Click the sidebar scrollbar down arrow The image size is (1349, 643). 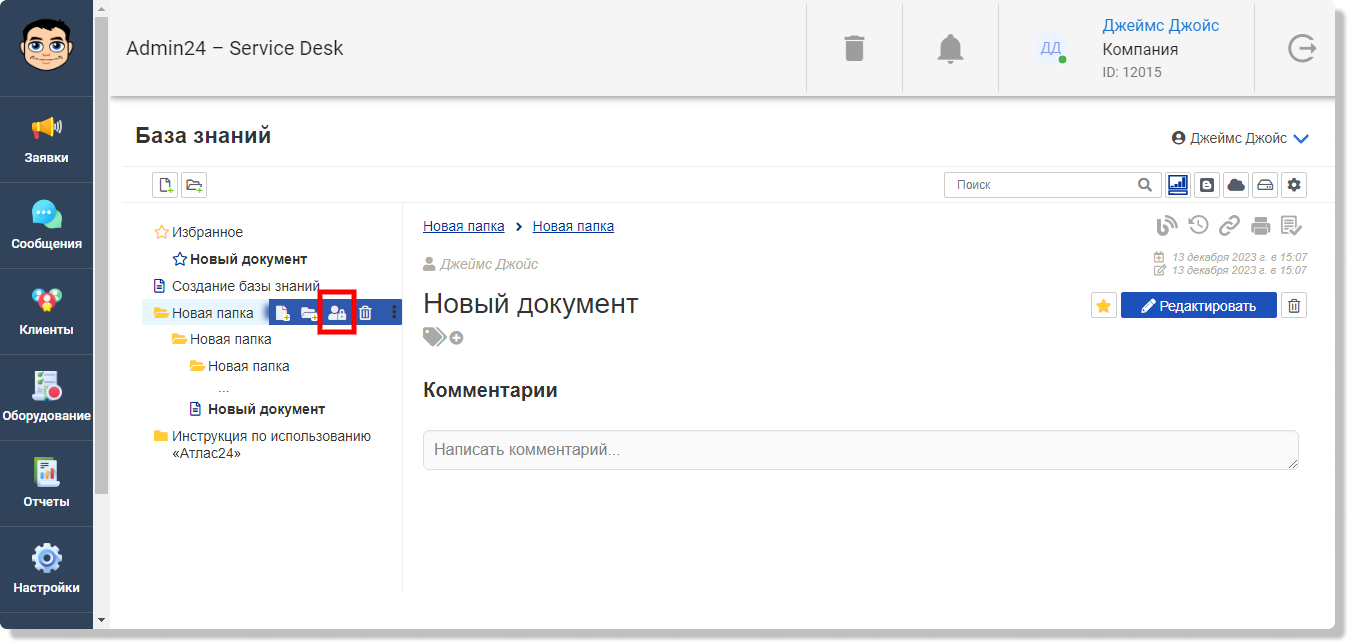pos(101,620)
